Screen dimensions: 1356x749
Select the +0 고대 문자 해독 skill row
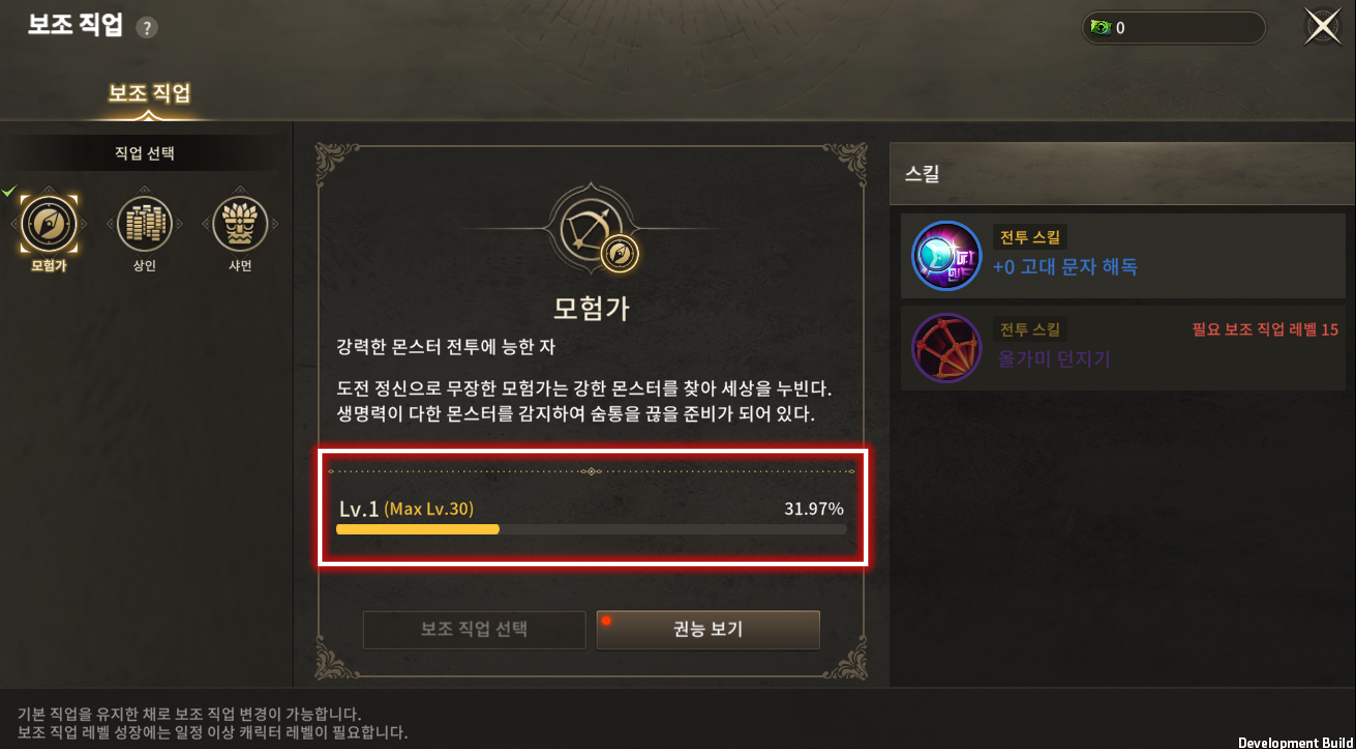coord(1122,256)
